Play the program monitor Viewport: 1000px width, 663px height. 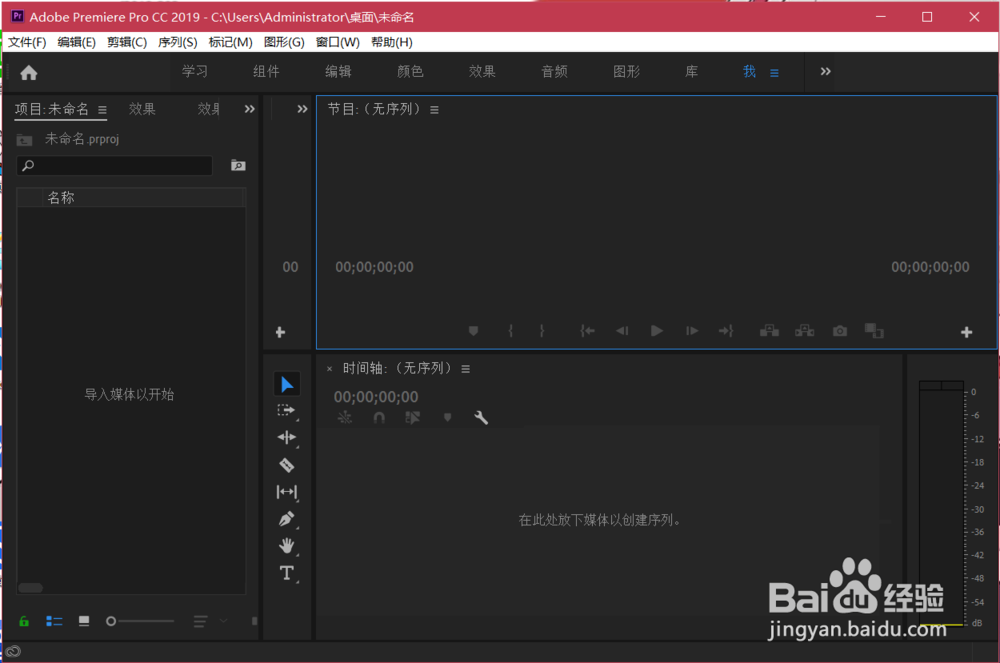(x=656, y=331)
